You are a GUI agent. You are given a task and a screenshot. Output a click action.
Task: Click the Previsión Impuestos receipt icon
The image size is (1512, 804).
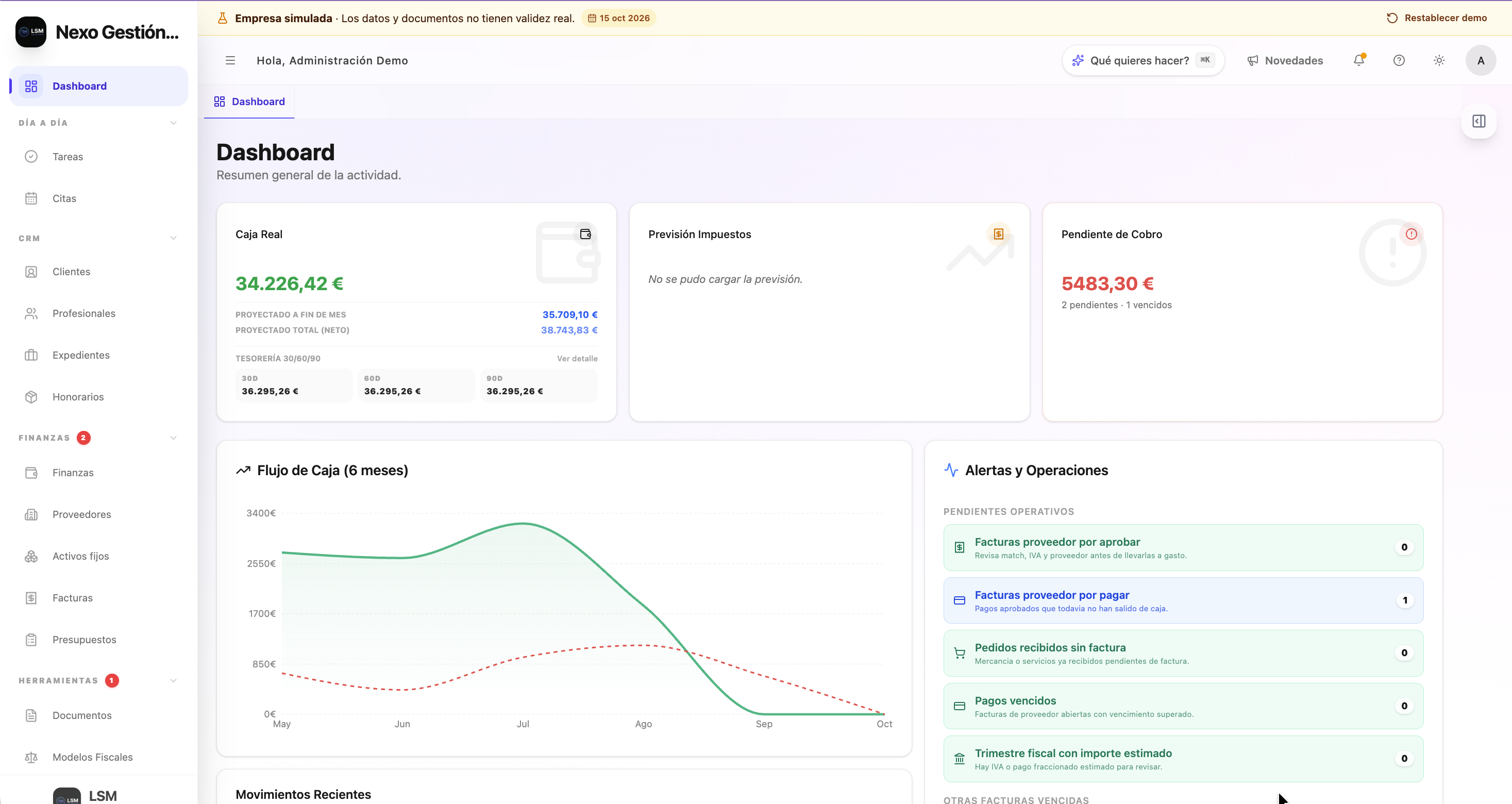click(998, 234)
